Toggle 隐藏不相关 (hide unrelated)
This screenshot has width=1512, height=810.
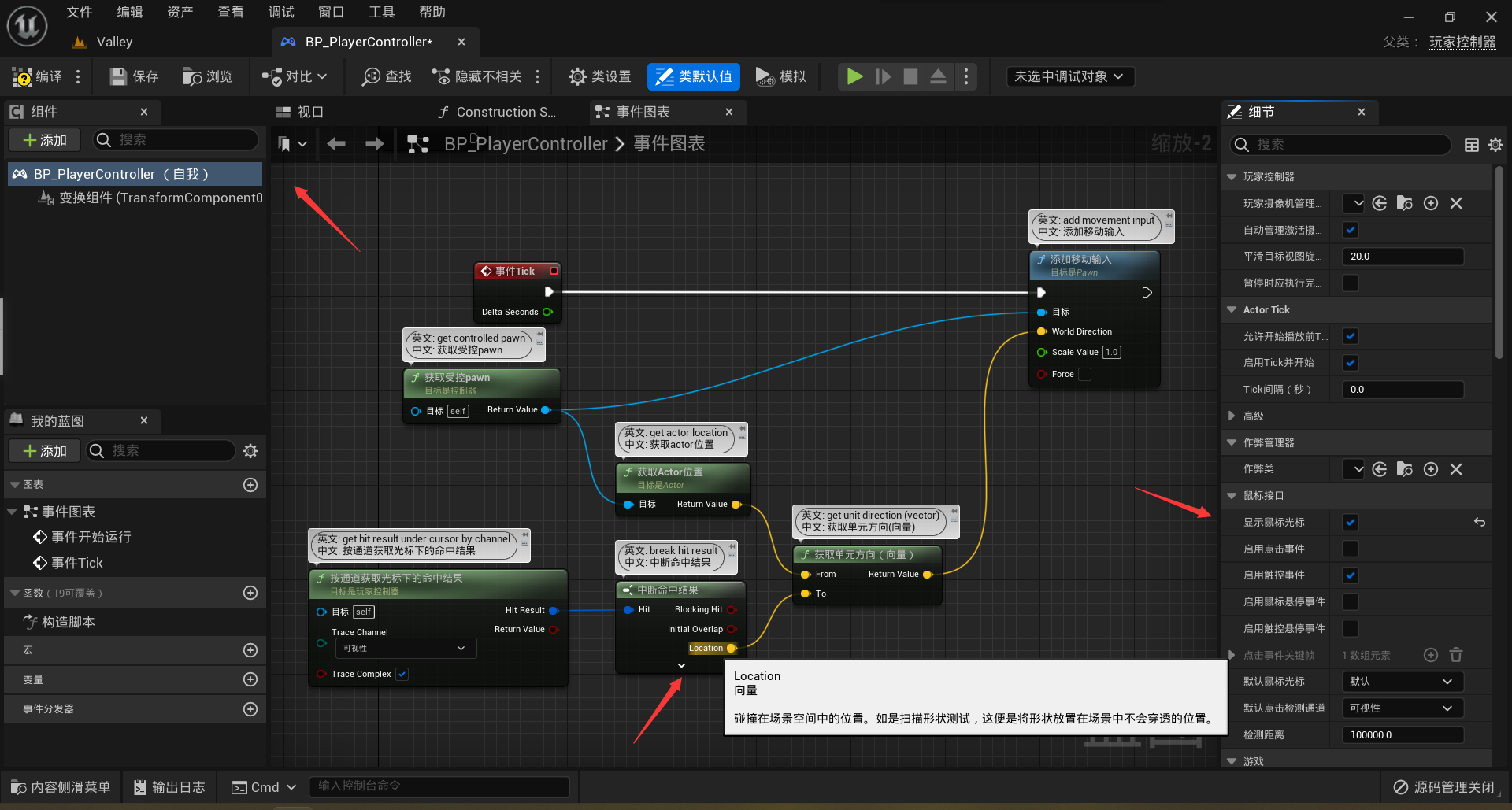click(476, 76)
